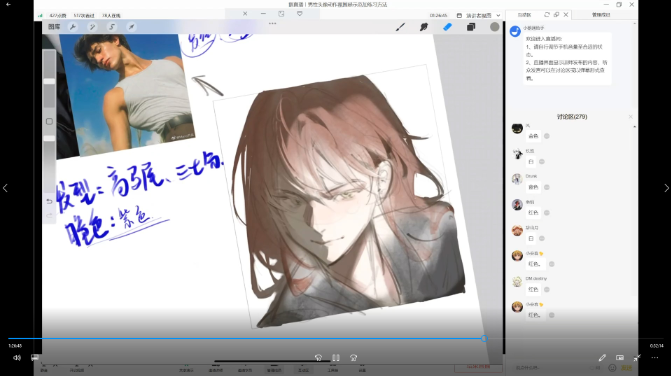Click the green signal strength indicator
This screenshot has height=376, width=671.
pyautogui.click(x=40, y=15)
